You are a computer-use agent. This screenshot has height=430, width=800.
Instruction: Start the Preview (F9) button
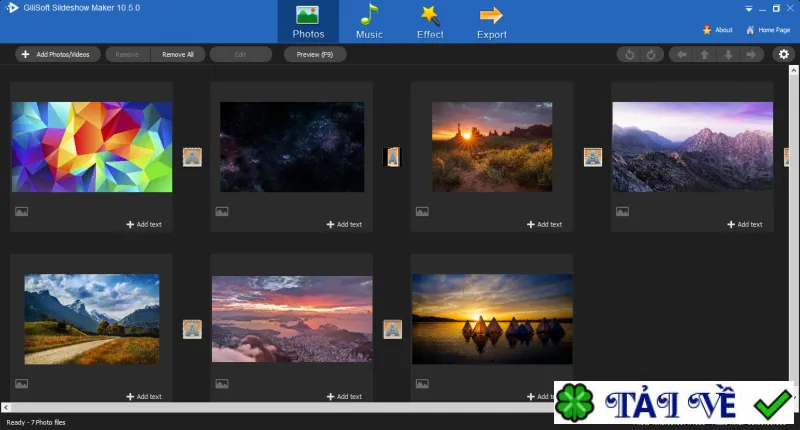tap(315, 55)
